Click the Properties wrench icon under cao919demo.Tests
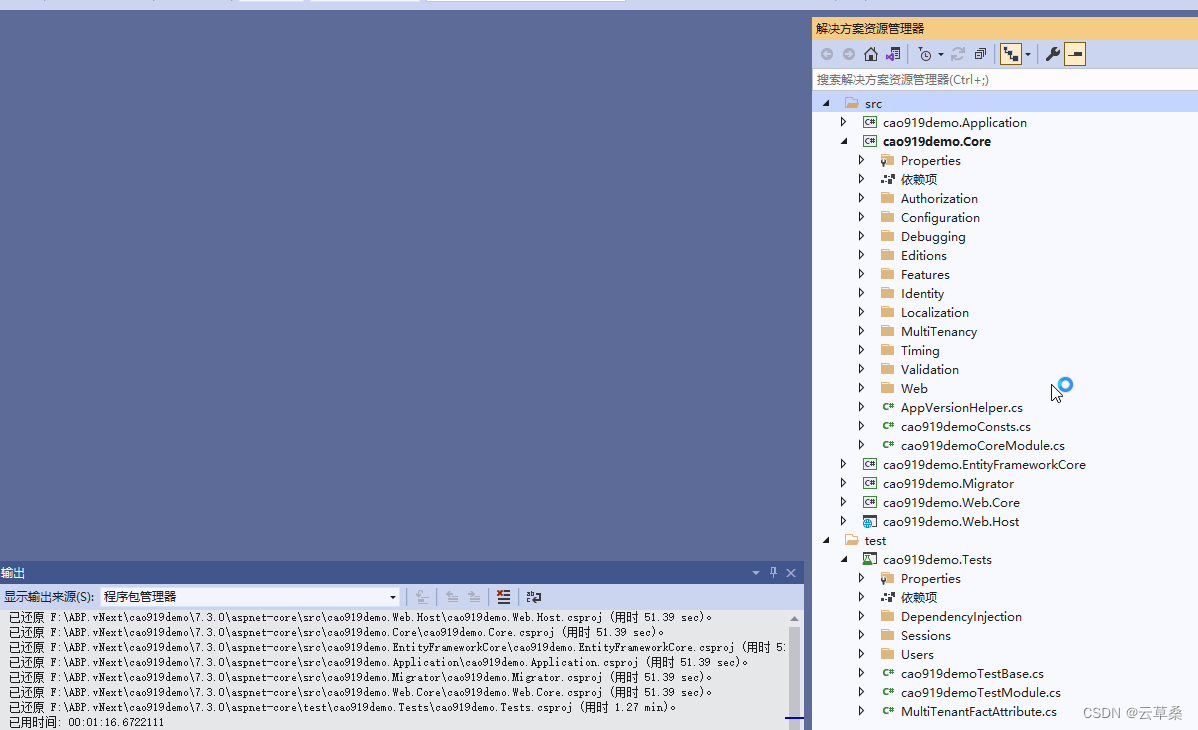The image size is (1198, 730). (x=888, y=579)
